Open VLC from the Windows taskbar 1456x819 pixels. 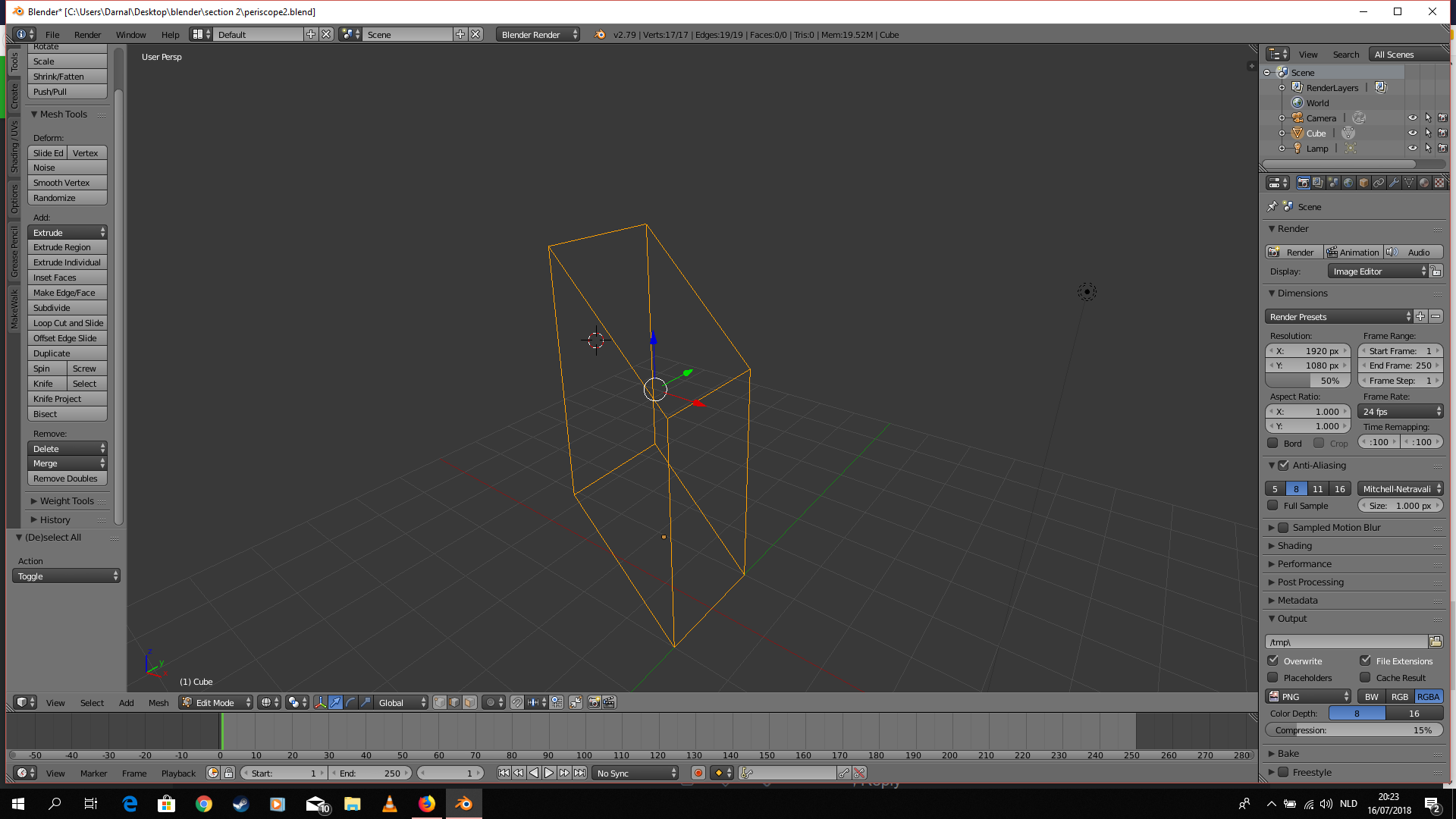point(390,804)
